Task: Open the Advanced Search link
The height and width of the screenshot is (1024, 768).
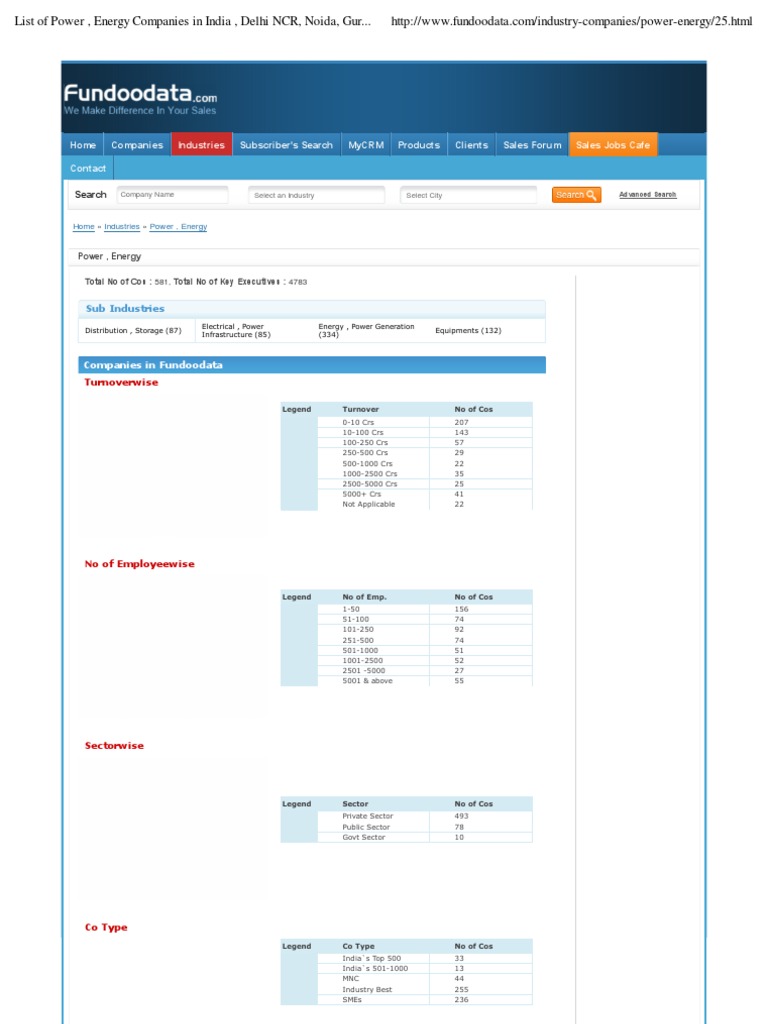Action: pos(648,195)
